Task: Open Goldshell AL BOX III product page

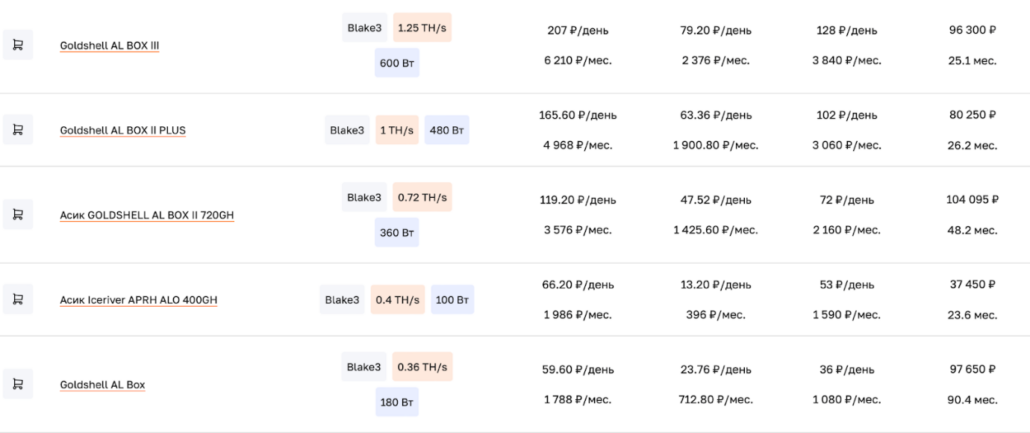Action: point(109,45)
